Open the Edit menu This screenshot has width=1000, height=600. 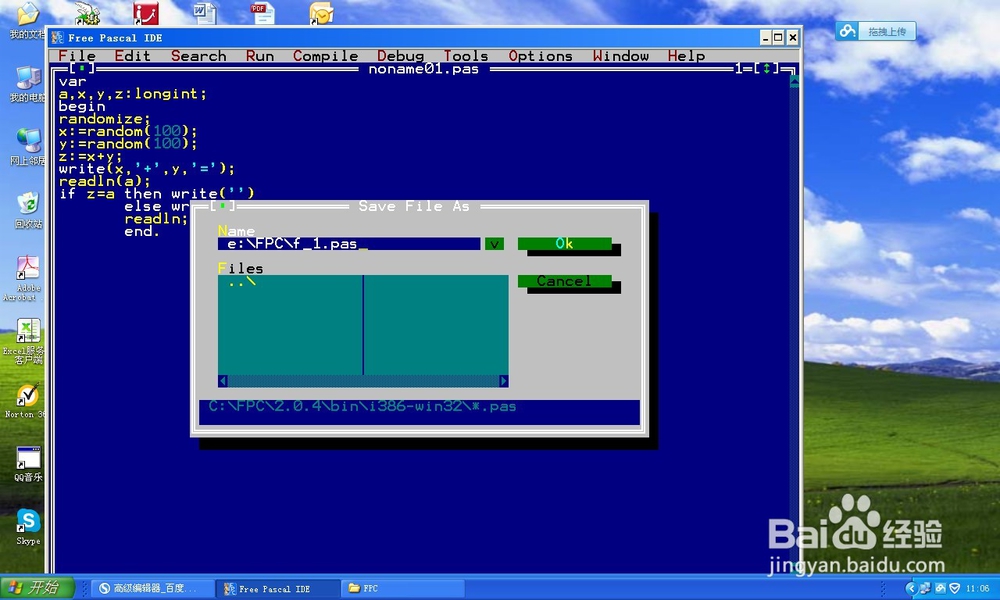[x=132, y=56]
